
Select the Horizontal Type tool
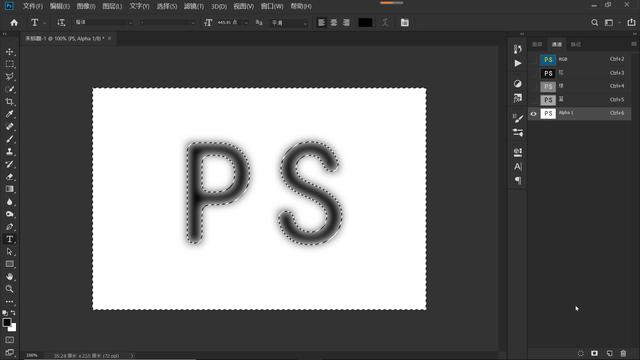(x=9, y=239)
